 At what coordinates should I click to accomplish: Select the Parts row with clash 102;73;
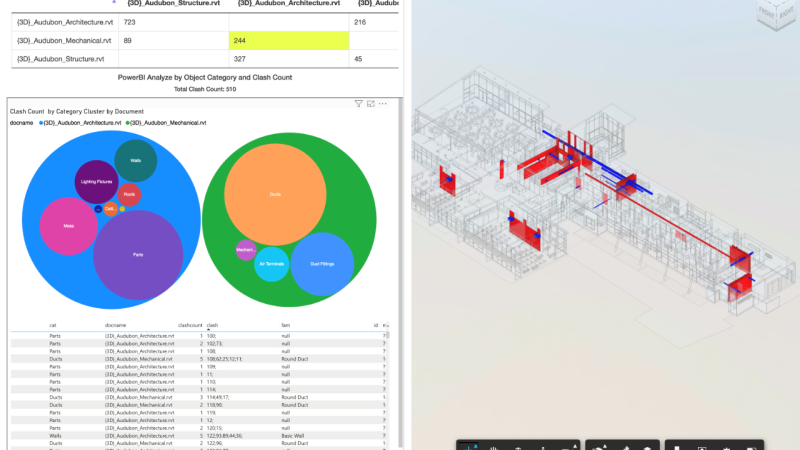[199, 344]
